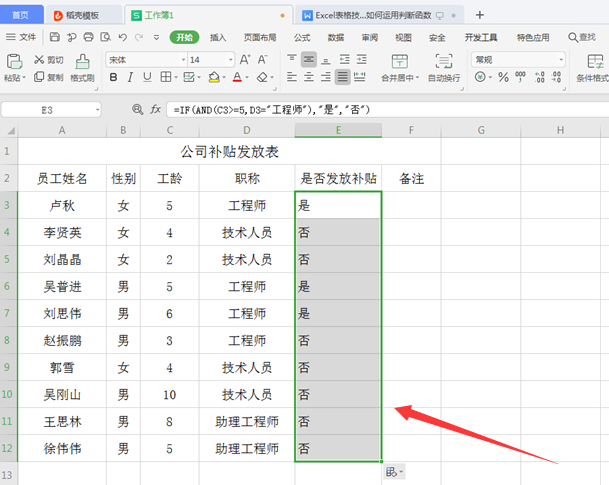
Task: Select cell containing 卢秋
Action: [x=62, y=205]
